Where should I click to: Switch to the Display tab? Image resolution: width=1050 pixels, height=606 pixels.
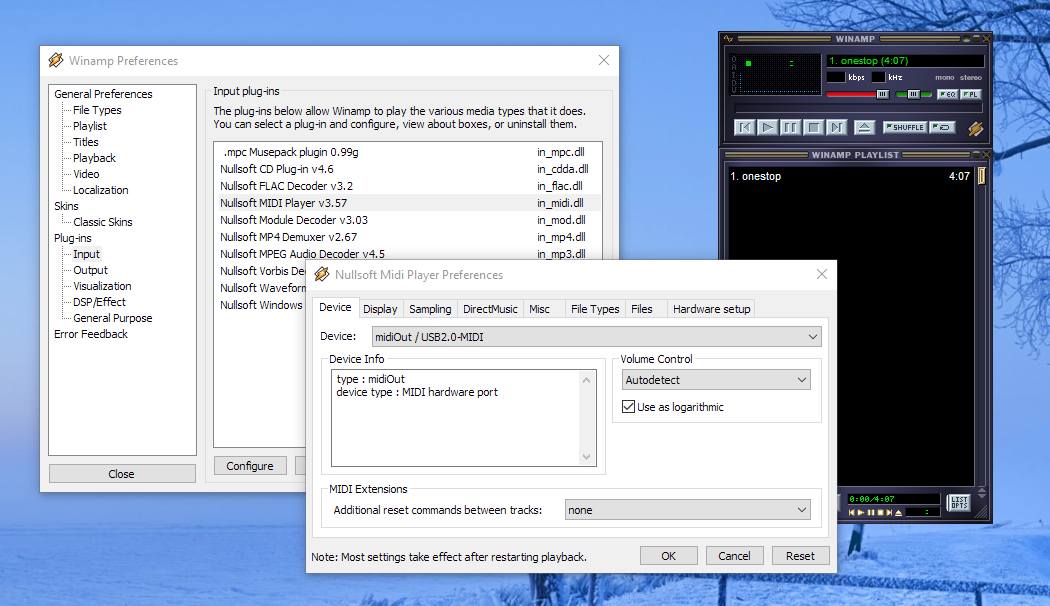click(x=380, y=309)
